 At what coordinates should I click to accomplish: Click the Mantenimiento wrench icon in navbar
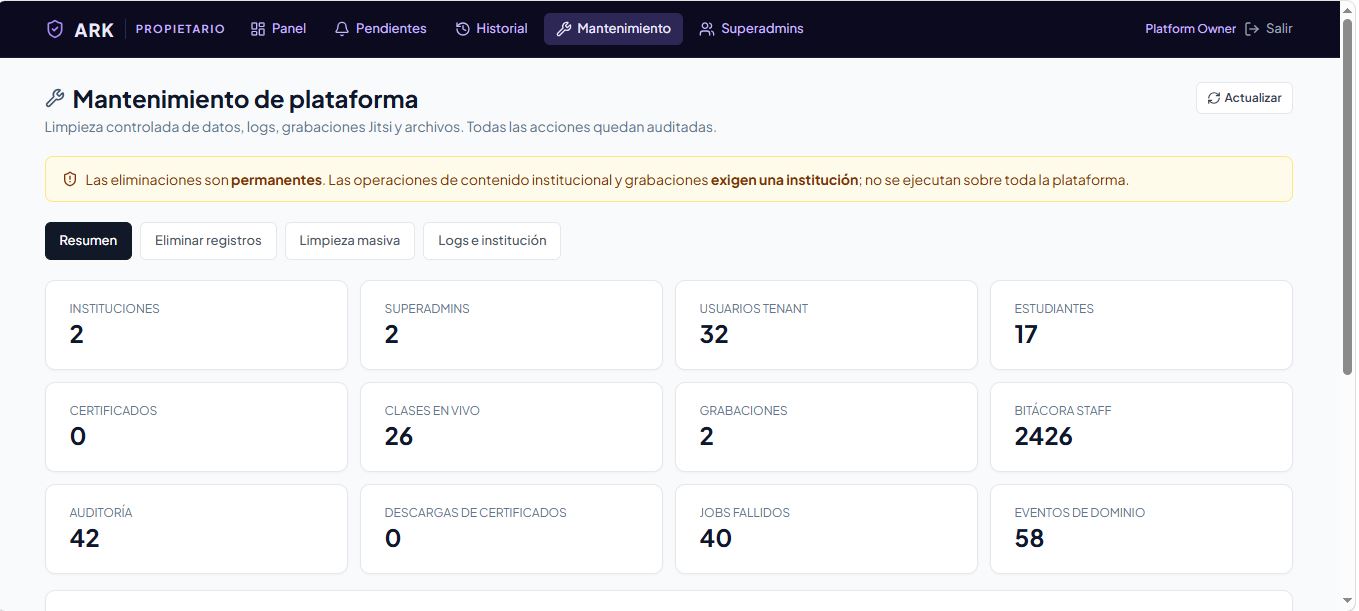click(x=564, y=29)
